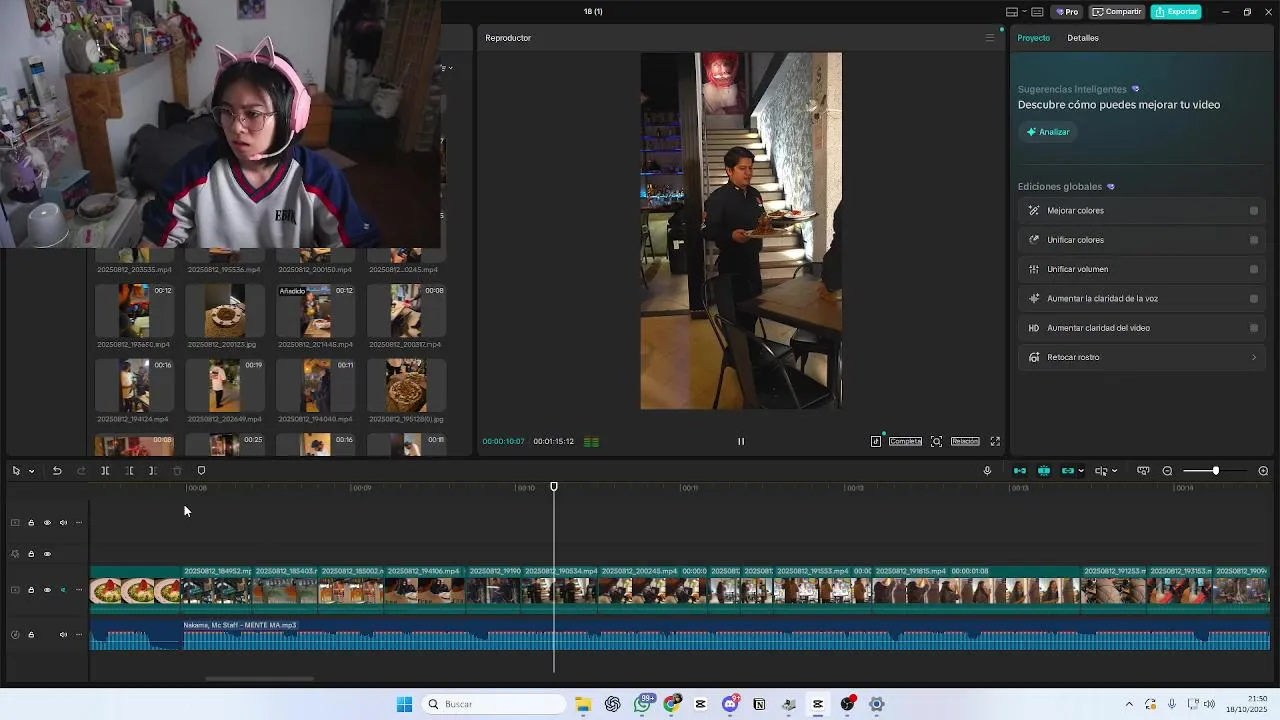
Task: Enable the Unificar volumen checkbox
Action: pyautogui.click(x=1254, y=269)
